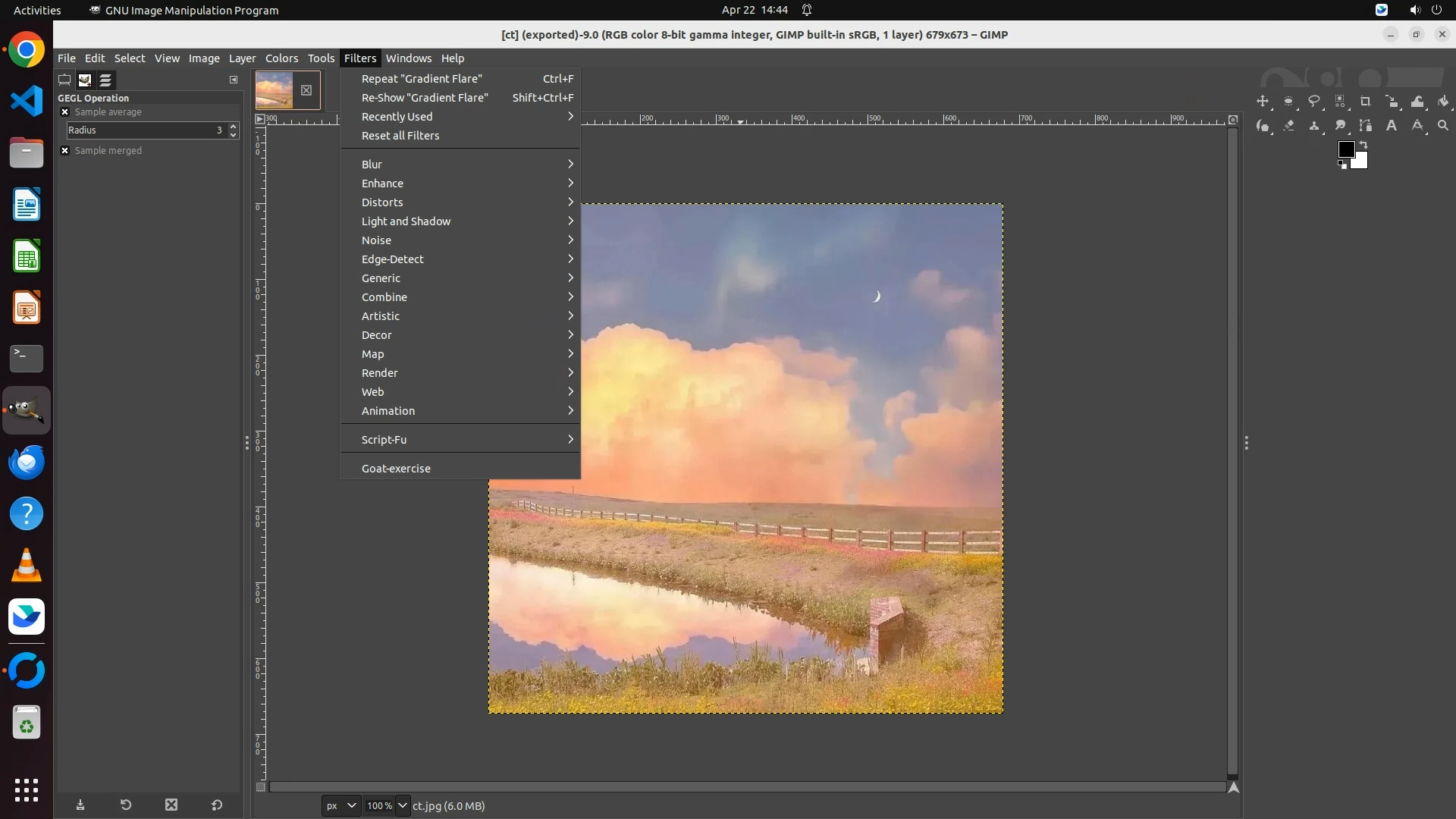Screen dimensions: 1456x819
Task: Select the Bucket Fill tool
Action: click(1443, 102)
